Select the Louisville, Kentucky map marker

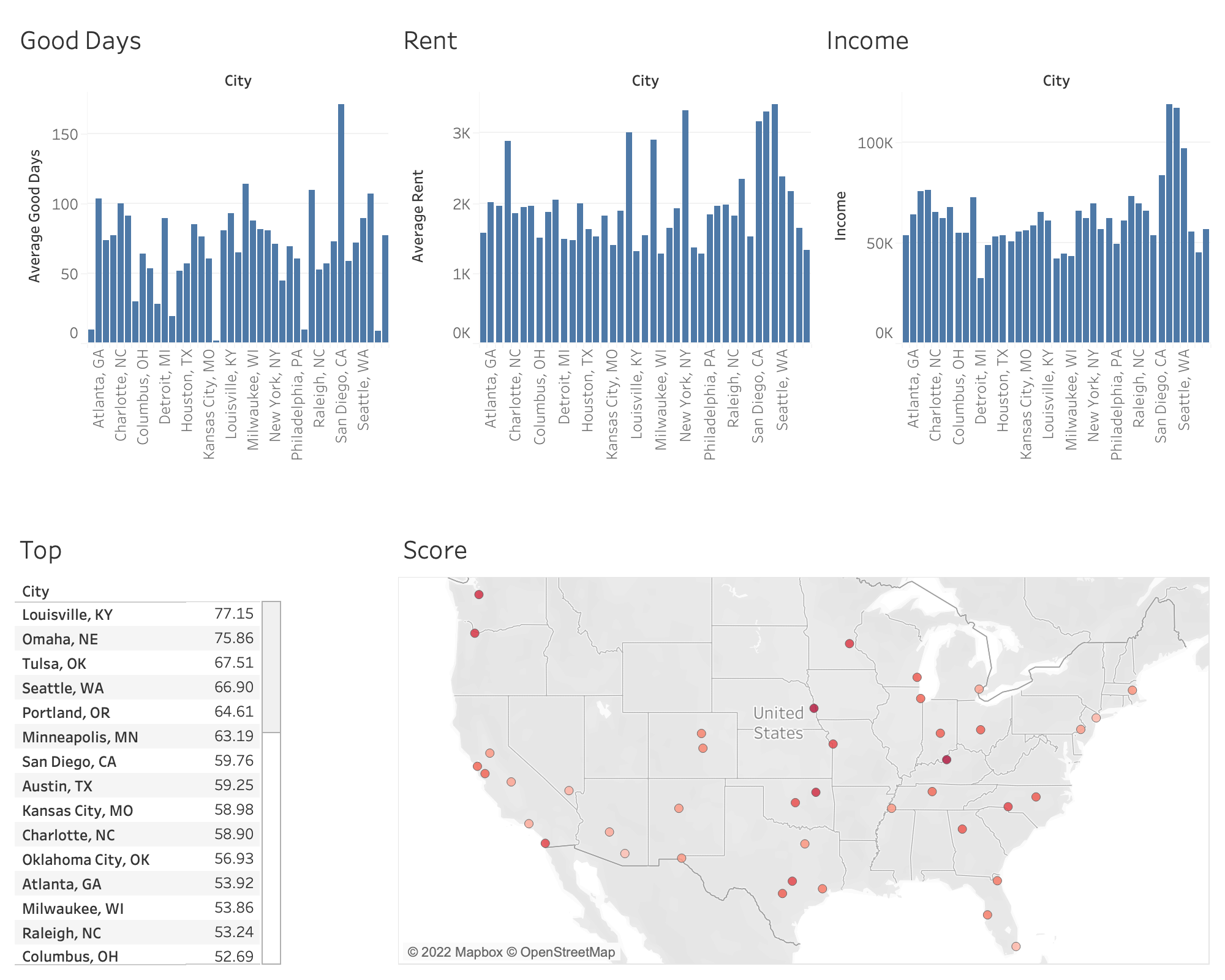[x=946, y=759]
